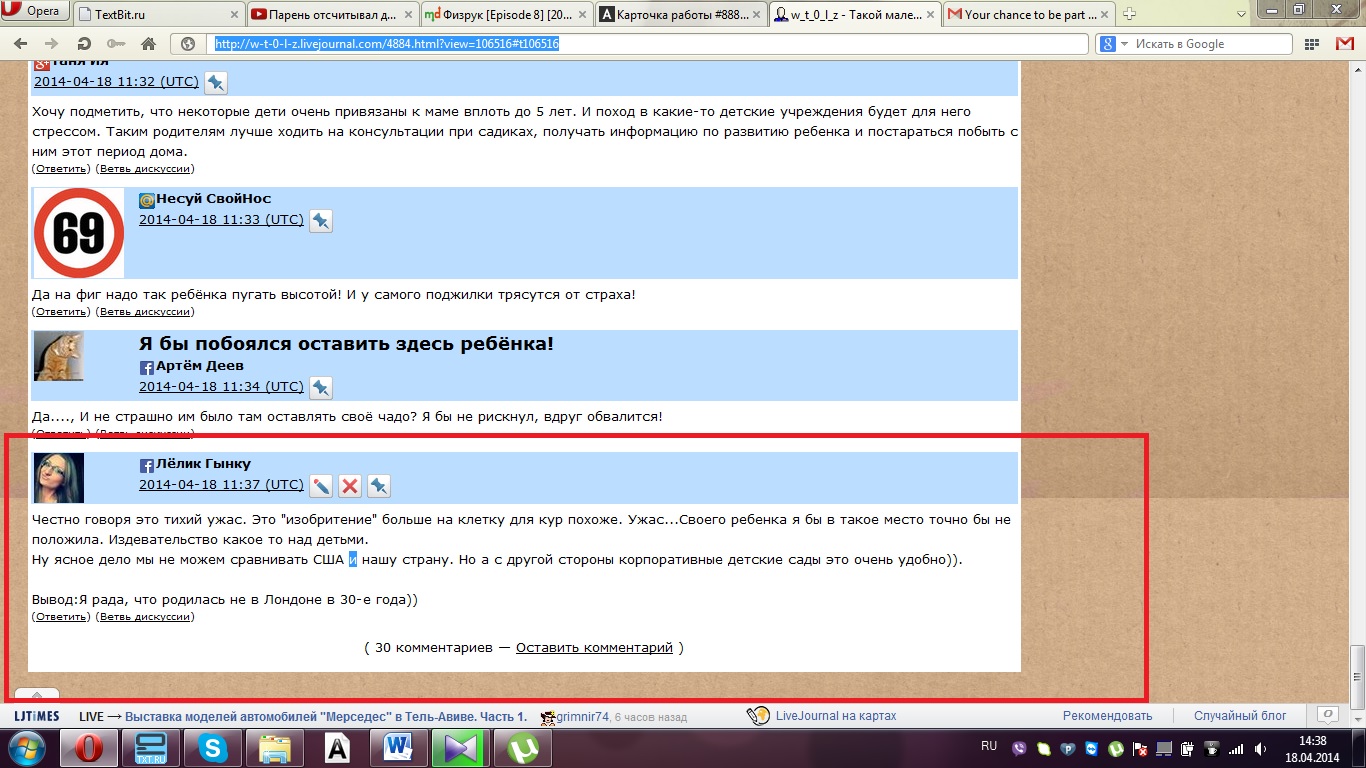Open Microsoft Word from the taskbar
Screen dimensions: 1366x768
pyautogui.click(x=397, y=748)
